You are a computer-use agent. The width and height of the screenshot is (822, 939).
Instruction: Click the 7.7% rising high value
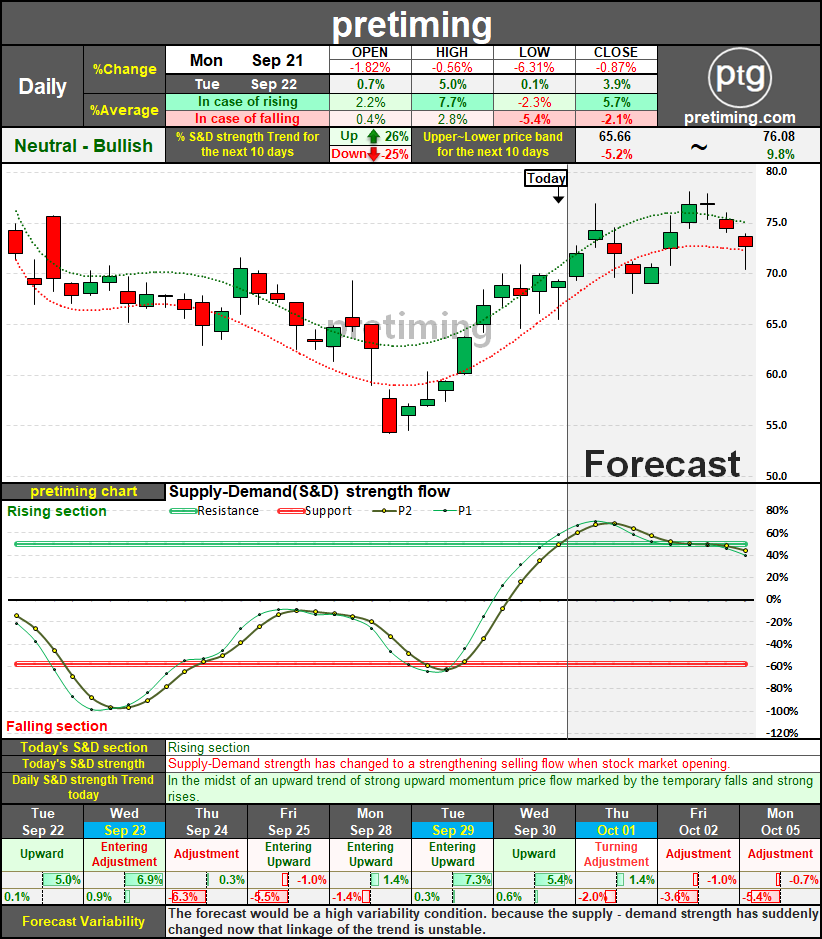pos(452,102)
